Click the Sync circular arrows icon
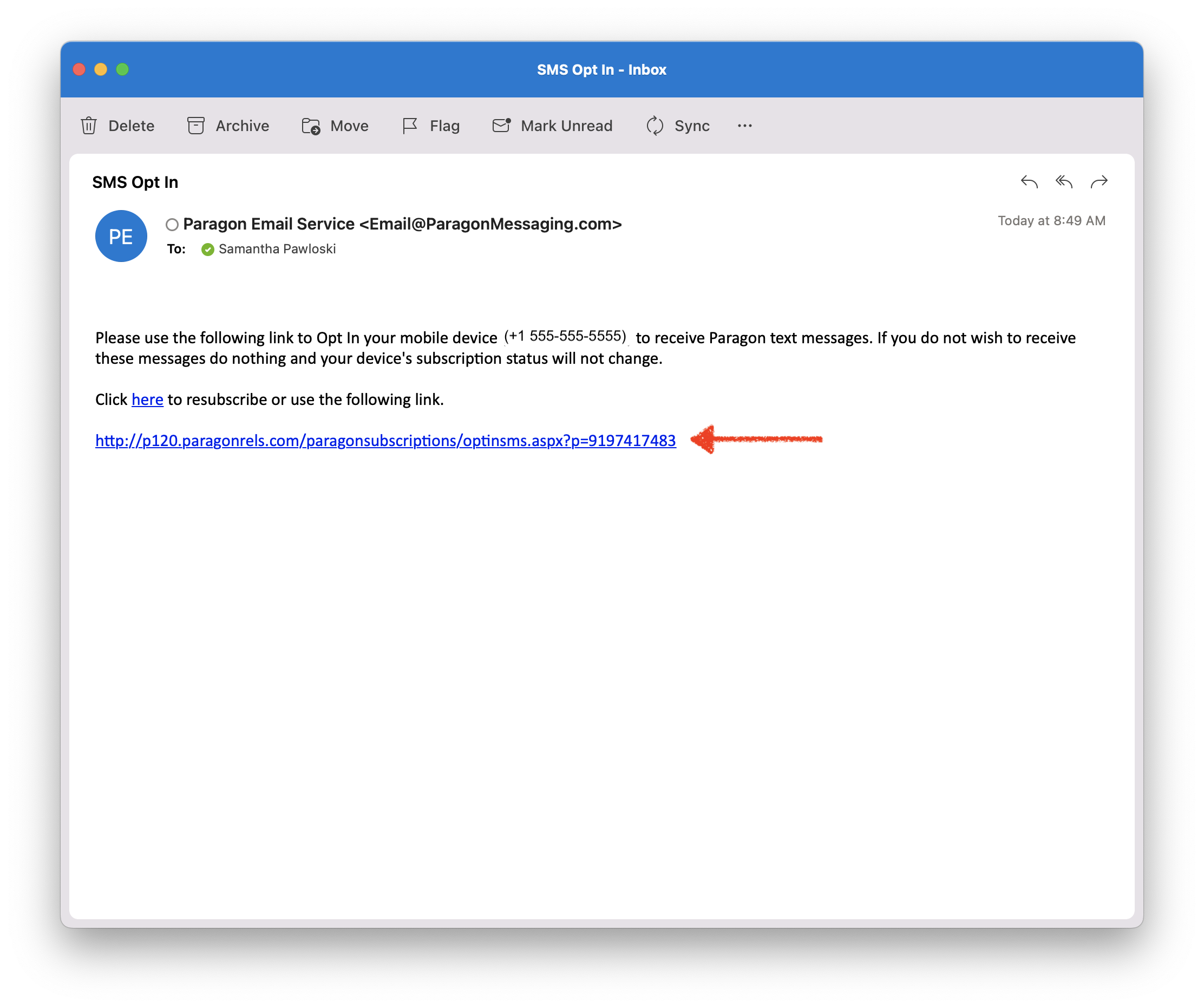The width and height of the screenshot is (1204, 1008). 655,126
